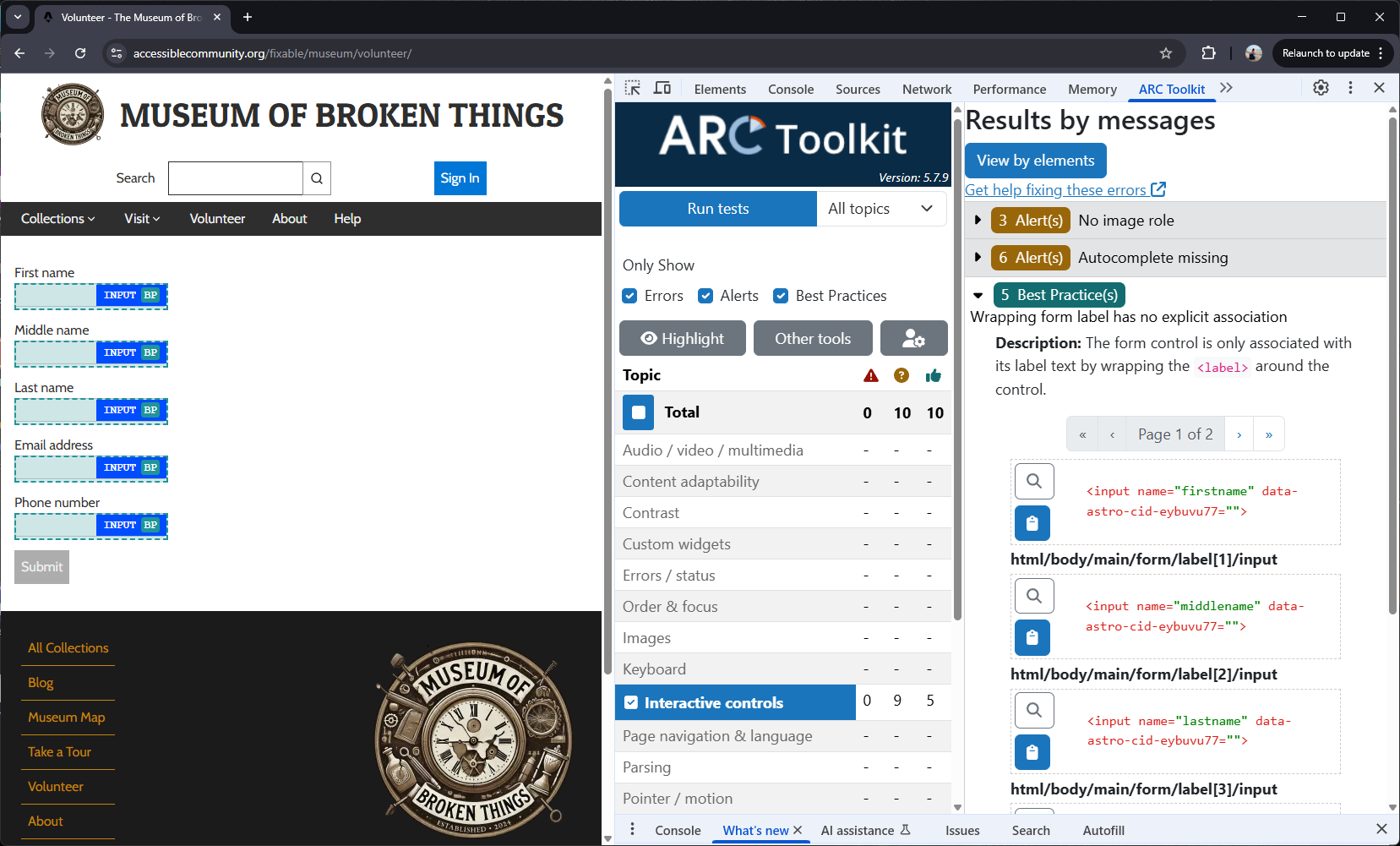Screen dimensions: 1400x846
Task: Open Get help fixing these errors link
Action: click(x=1065, y=190)
